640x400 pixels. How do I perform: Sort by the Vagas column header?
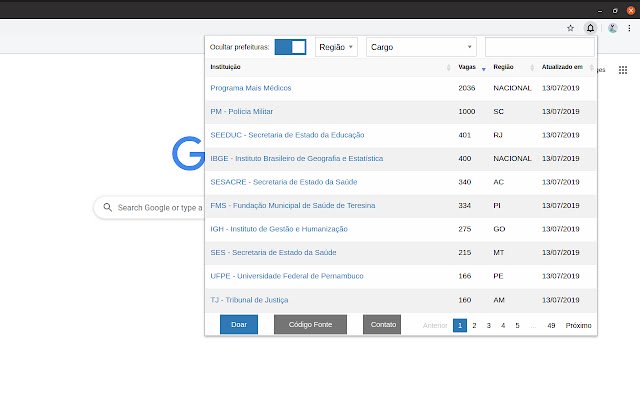(x=467, y=67)
